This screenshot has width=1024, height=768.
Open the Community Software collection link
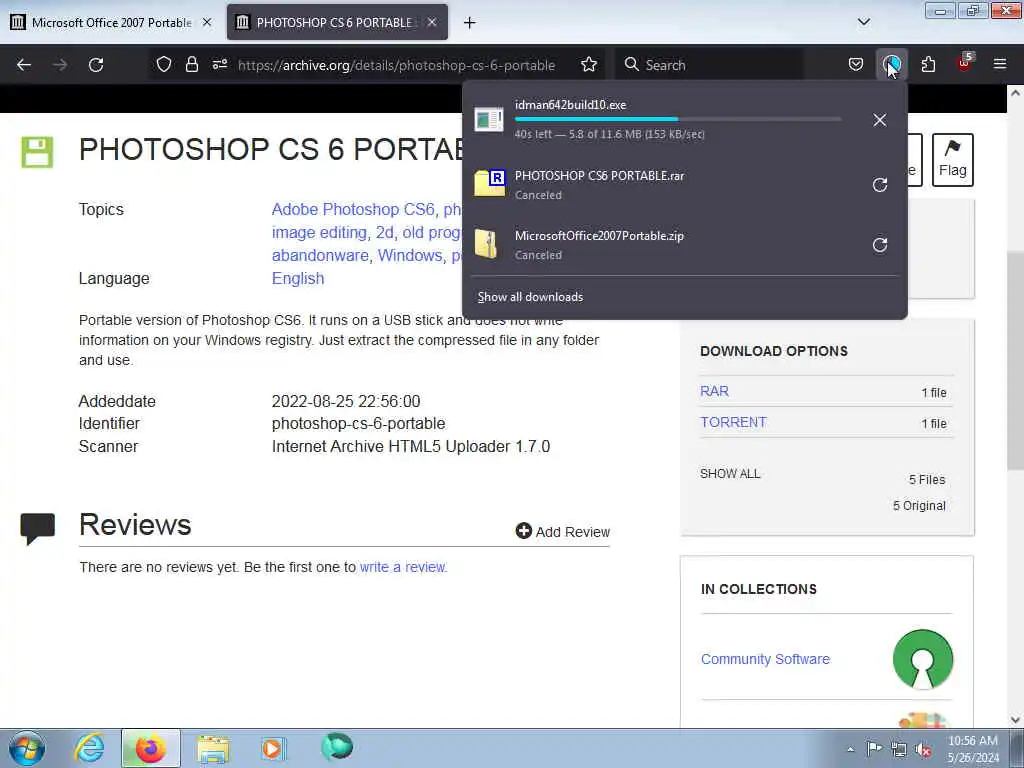(x=765, y=659)
